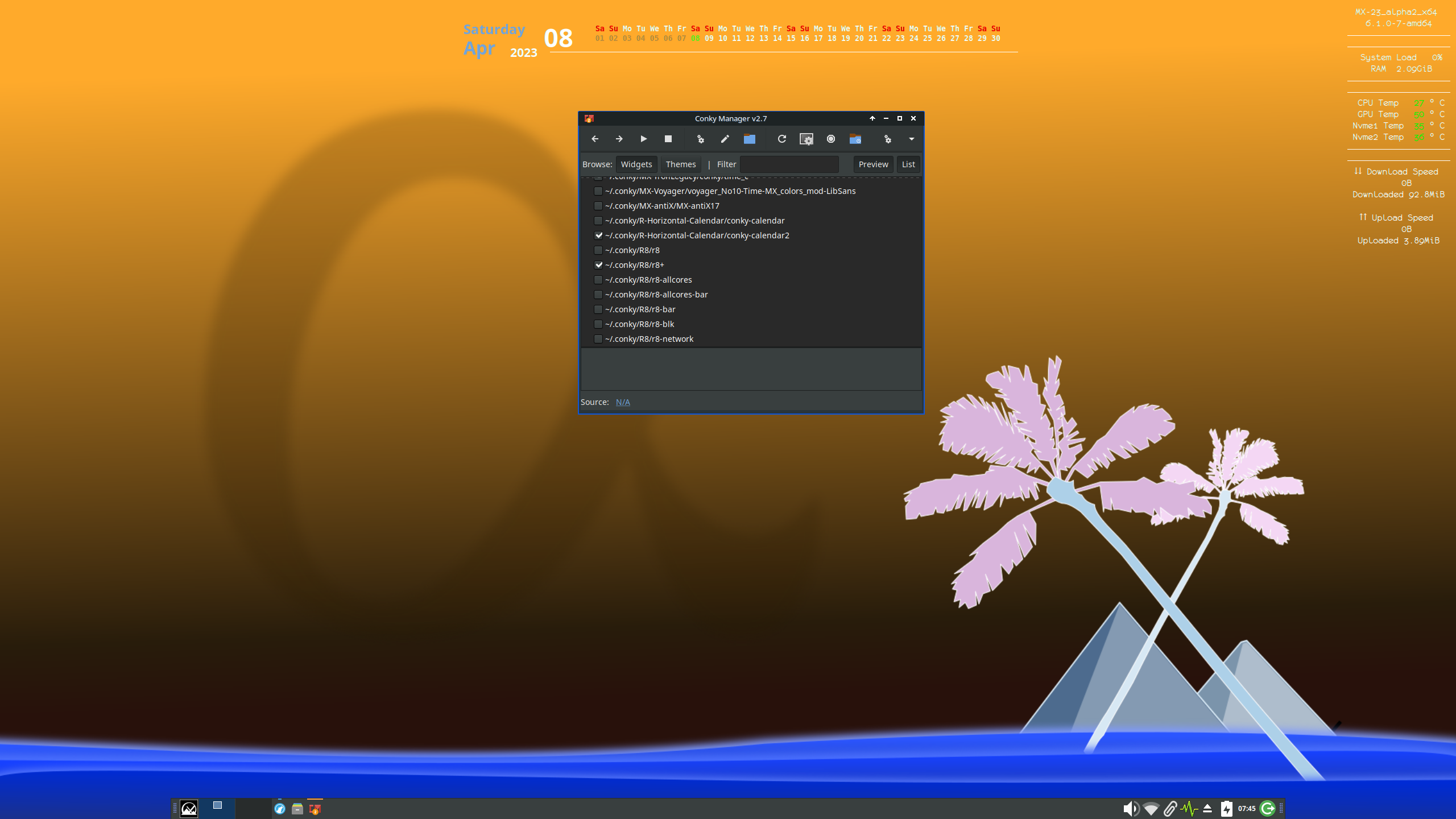Click the play button to start widget
Screen dimensions: 1456x819
click(643, 139)
